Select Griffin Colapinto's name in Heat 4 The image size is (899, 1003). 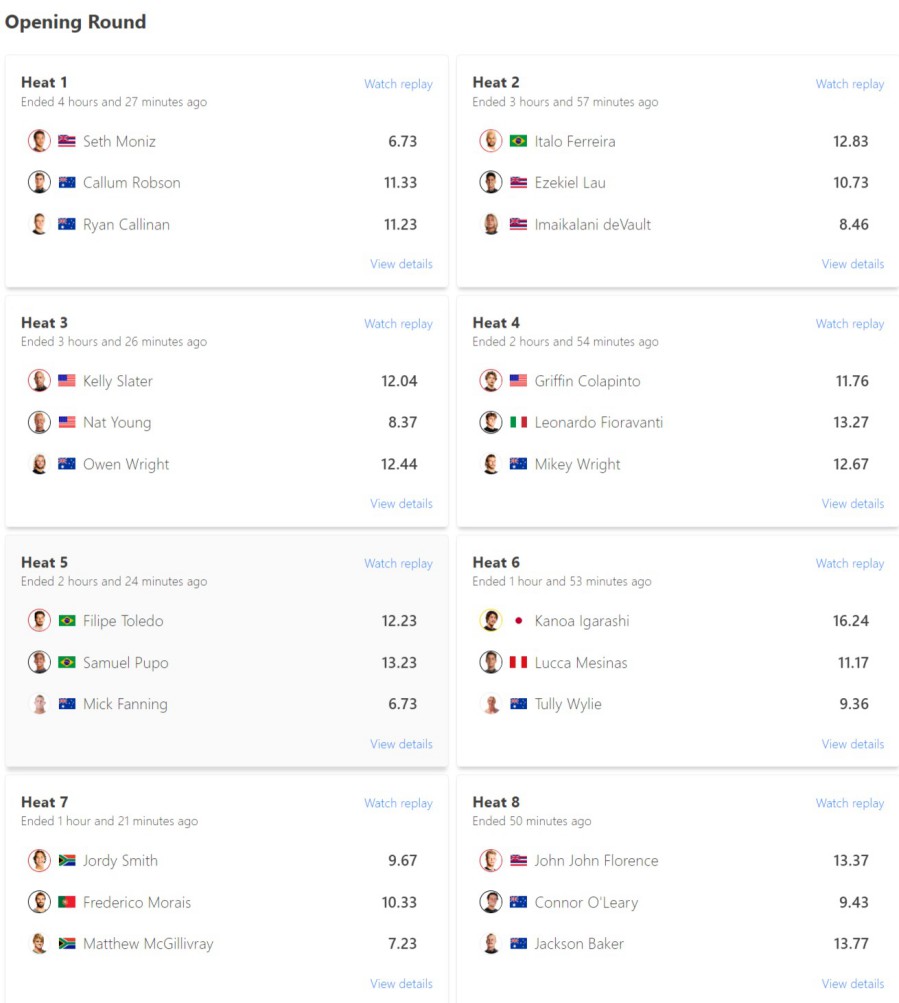click(x=587, y=381)
